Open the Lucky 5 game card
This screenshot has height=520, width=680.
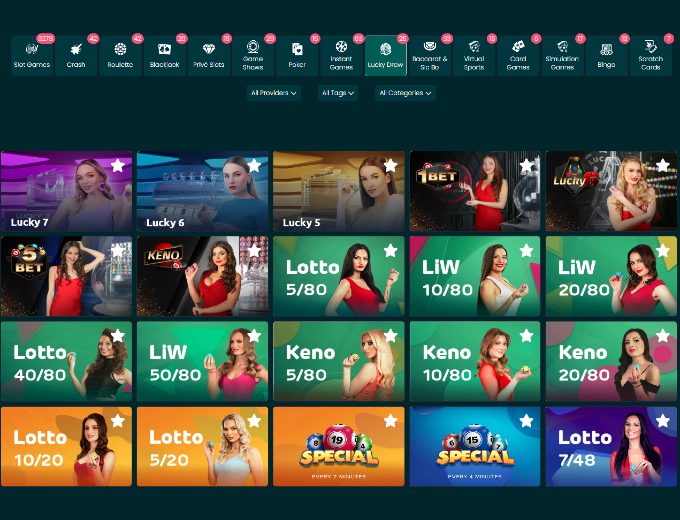tap(339, 191)
